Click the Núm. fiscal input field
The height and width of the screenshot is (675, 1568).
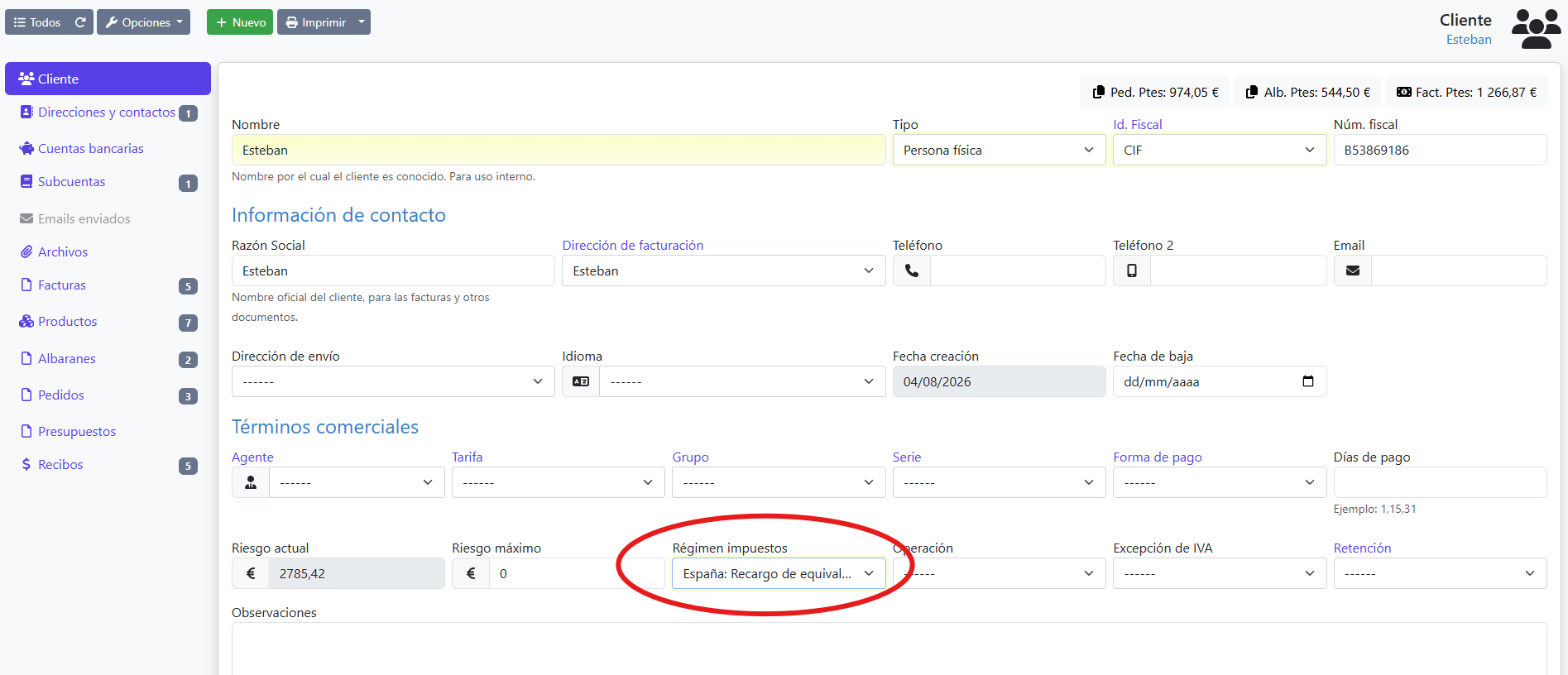(1440, 150)
